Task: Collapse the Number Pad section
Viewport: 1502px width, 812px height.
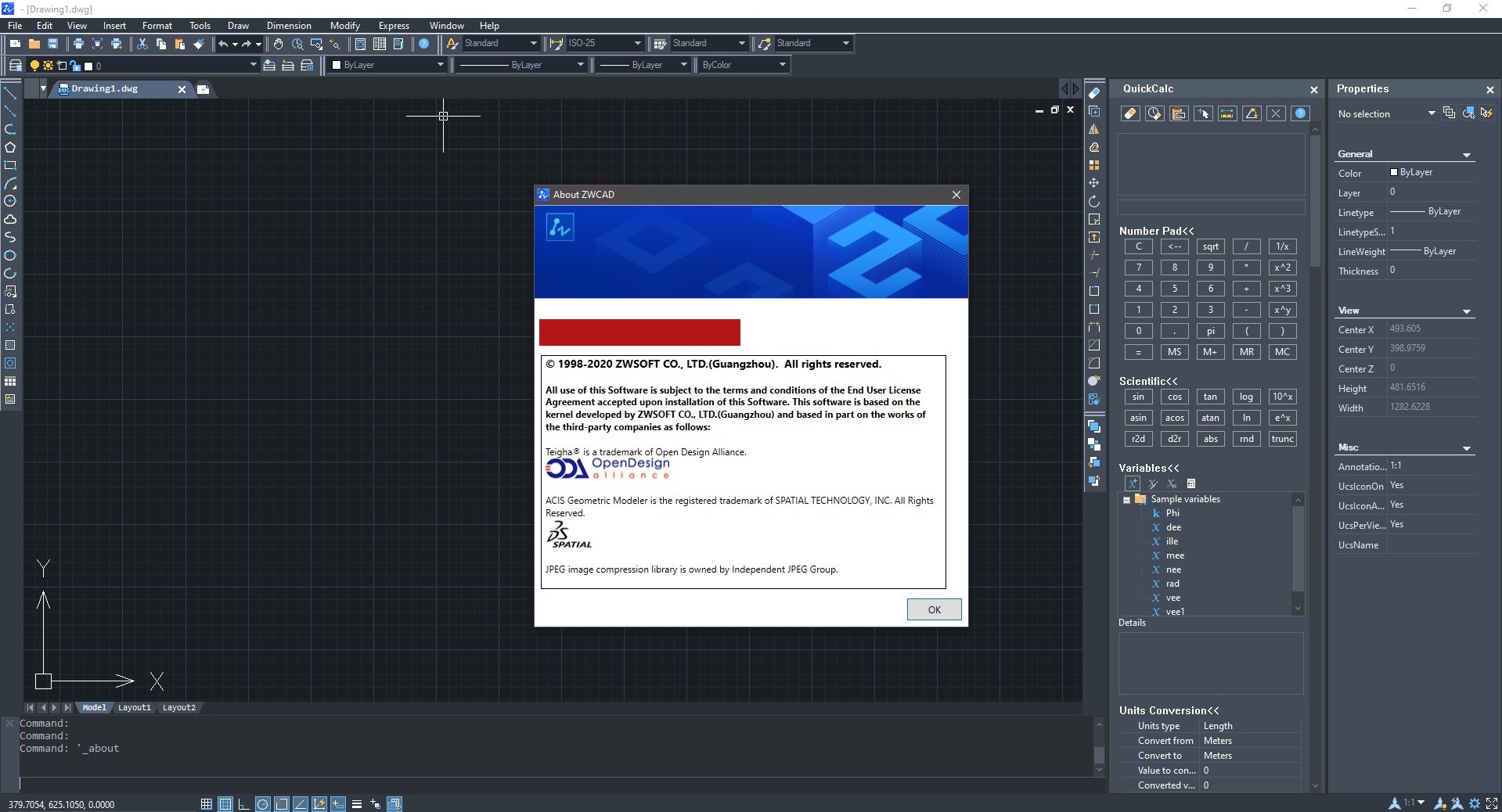Action: (1156, 232)
